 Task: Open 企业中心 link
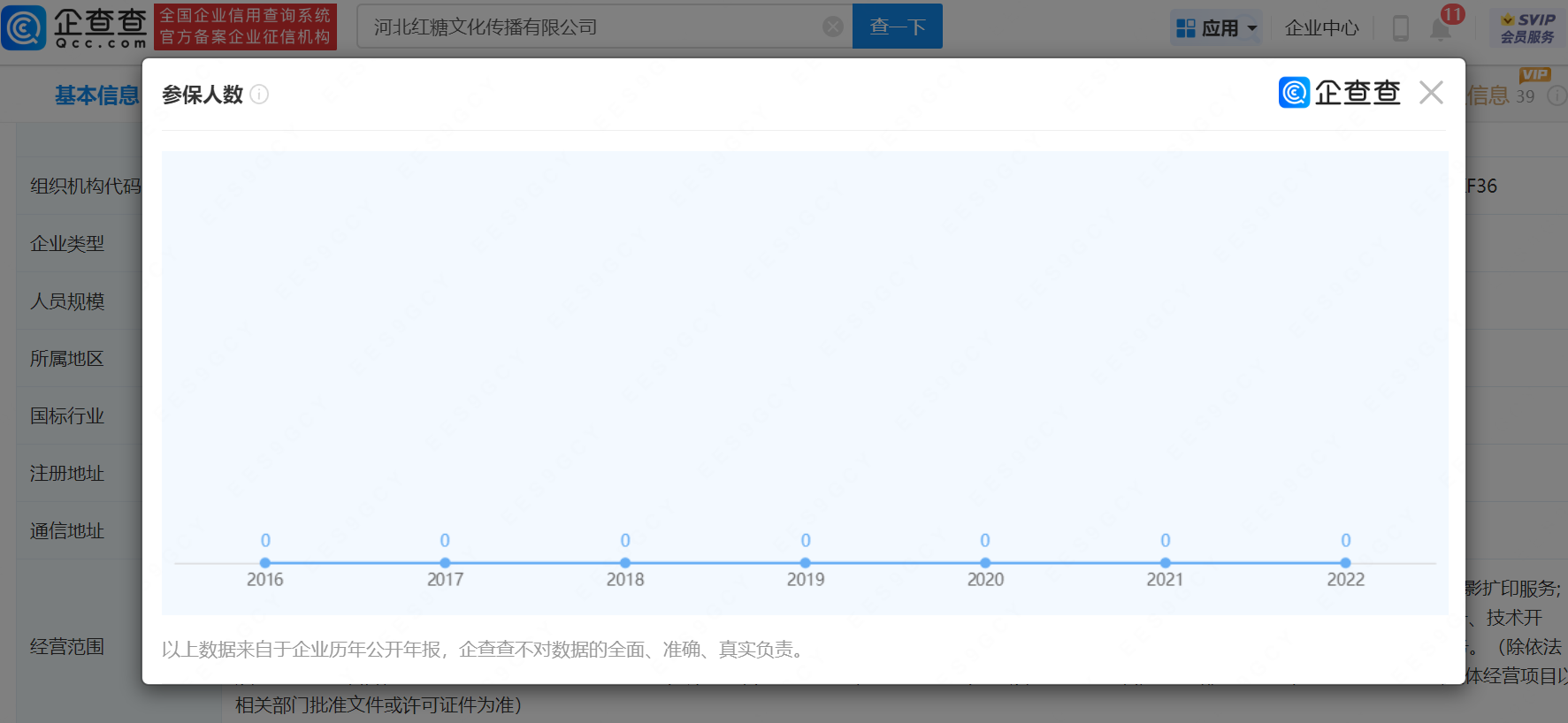(x=1321, y=28)
